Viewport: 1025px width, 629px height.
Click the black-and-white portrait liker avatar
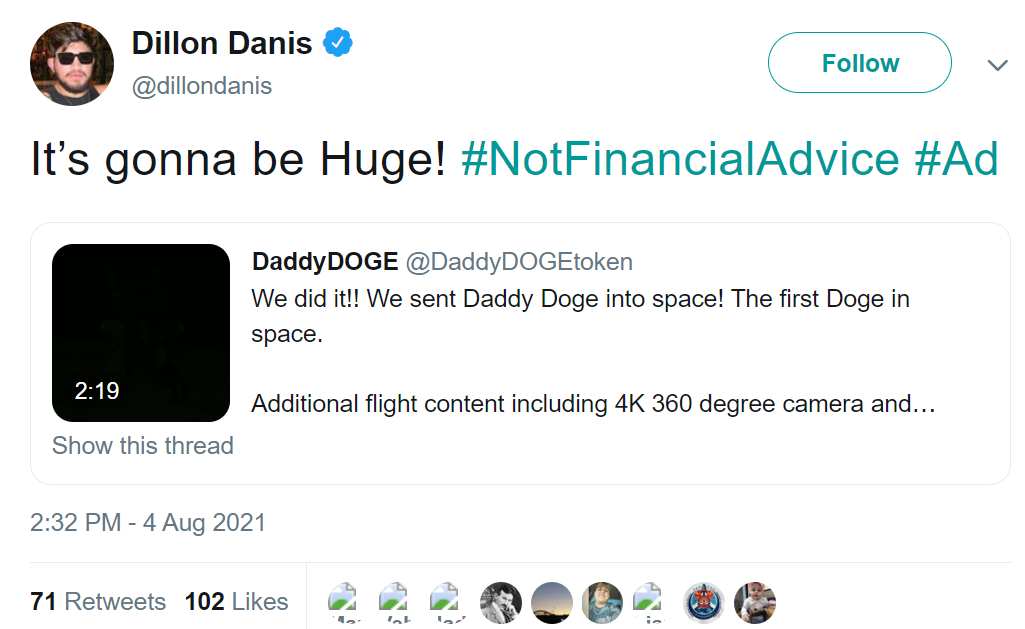(x=500, y=603)
